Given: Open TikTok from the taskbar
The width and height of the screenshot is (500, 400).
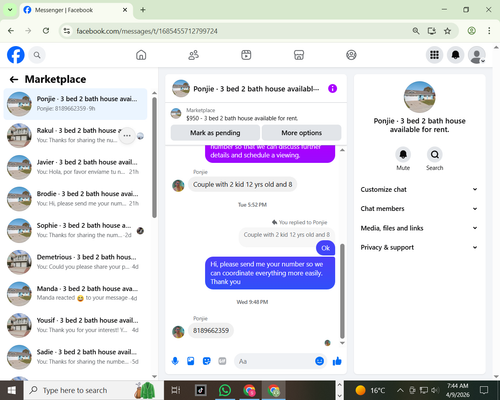Looking at the screenshot, I should [x=201, y=390].
